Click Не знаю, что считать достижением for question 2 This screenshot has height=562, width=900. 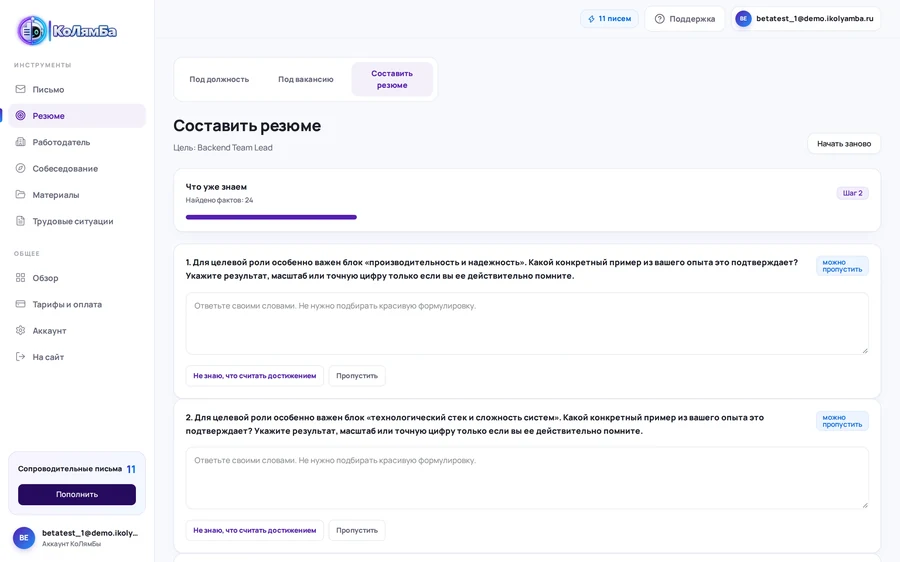coord(255,530)
